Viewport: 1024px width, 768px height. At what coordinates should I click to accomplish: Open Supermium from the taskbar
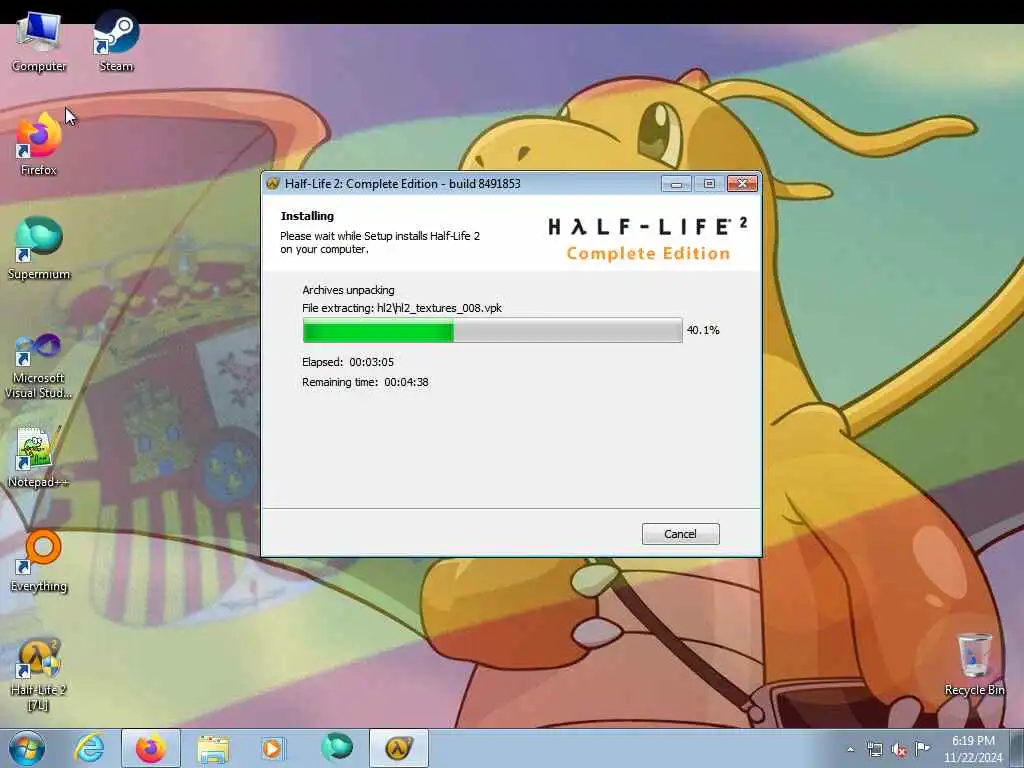coord(337,748)
